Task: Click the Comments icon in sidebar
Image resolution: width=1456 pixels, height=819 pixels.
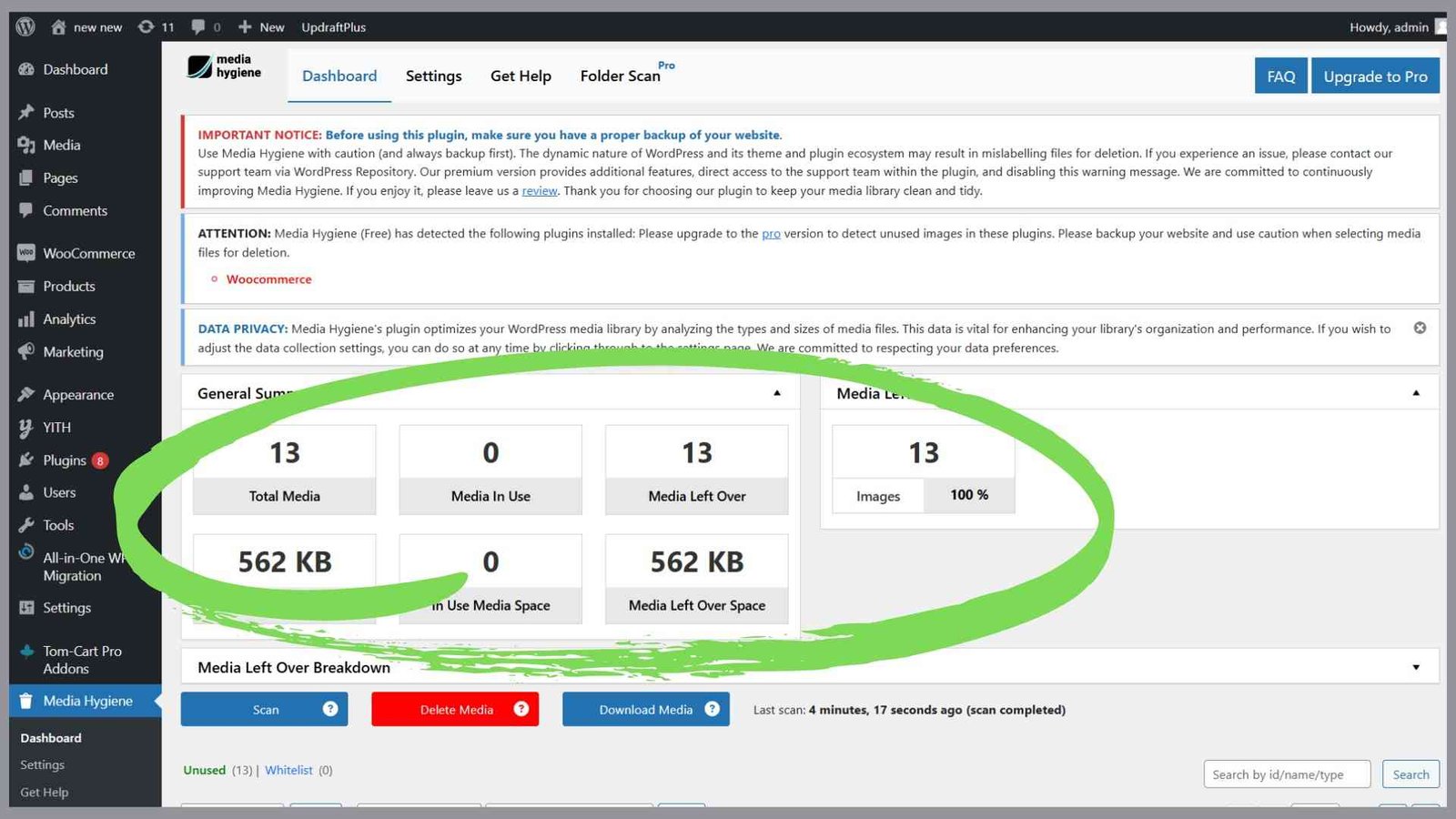Action: (x=26, y=210)
